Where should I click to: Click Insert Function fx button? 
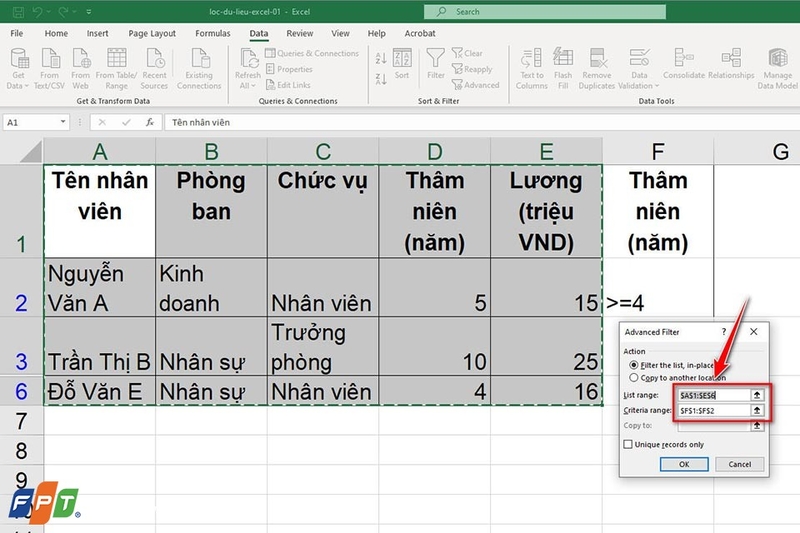point(149,122)
